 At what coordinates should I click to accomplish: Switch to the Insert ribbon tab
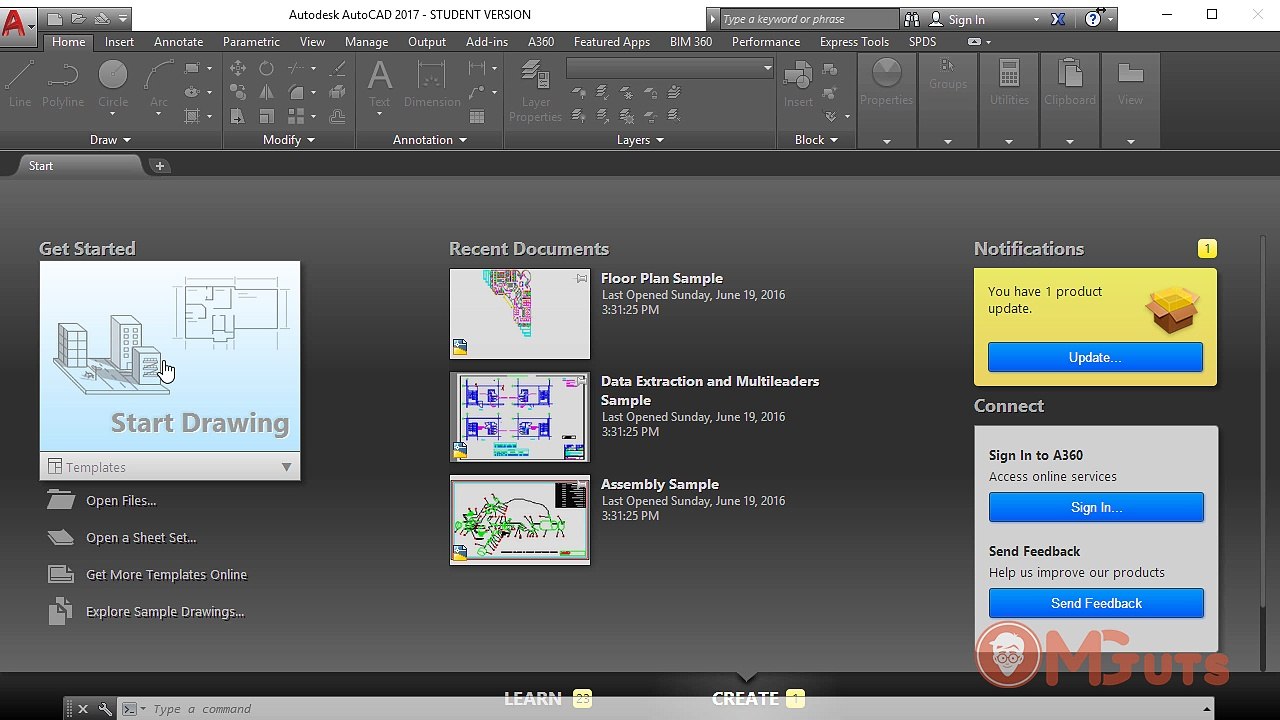pyautogui.click(x=119, y=42)
